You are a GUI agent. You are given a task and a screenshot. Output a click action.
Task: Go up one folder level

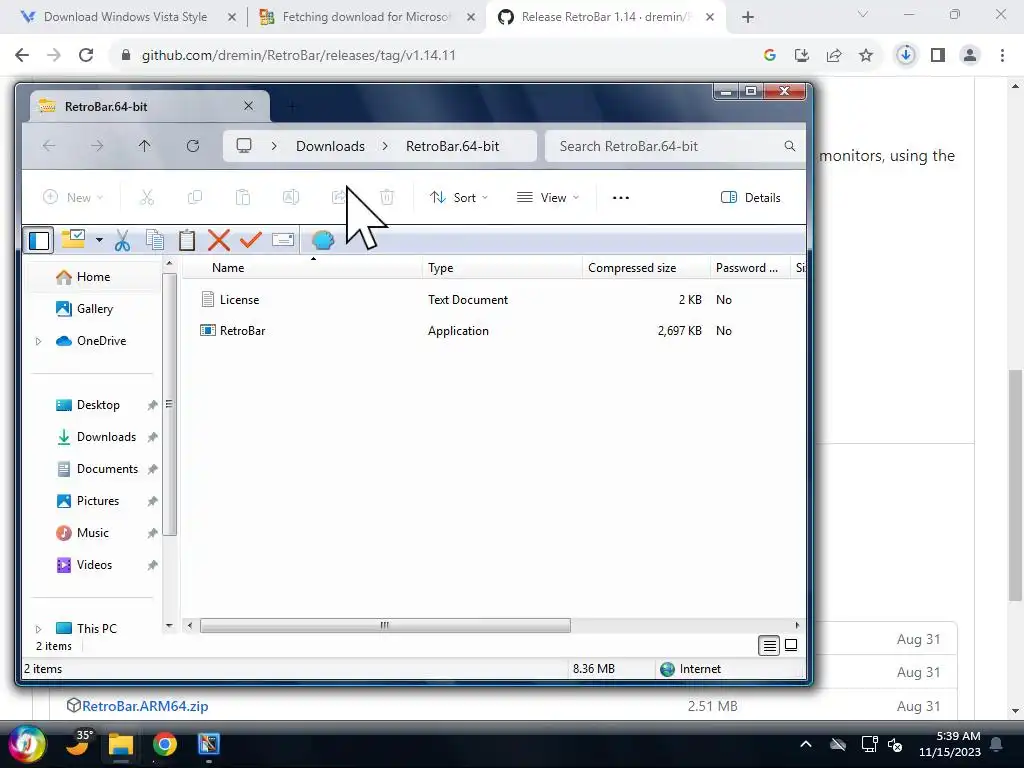(144, 146)
